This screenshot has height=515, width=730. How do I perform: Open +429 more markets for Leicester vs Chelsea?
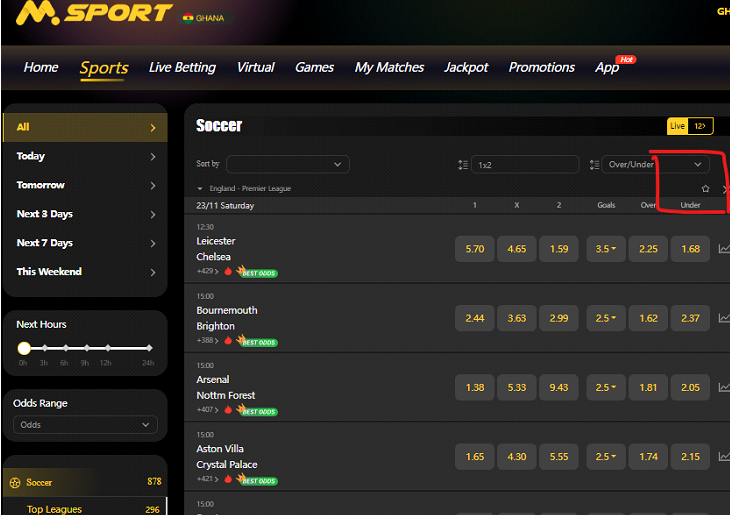point(206,271)
